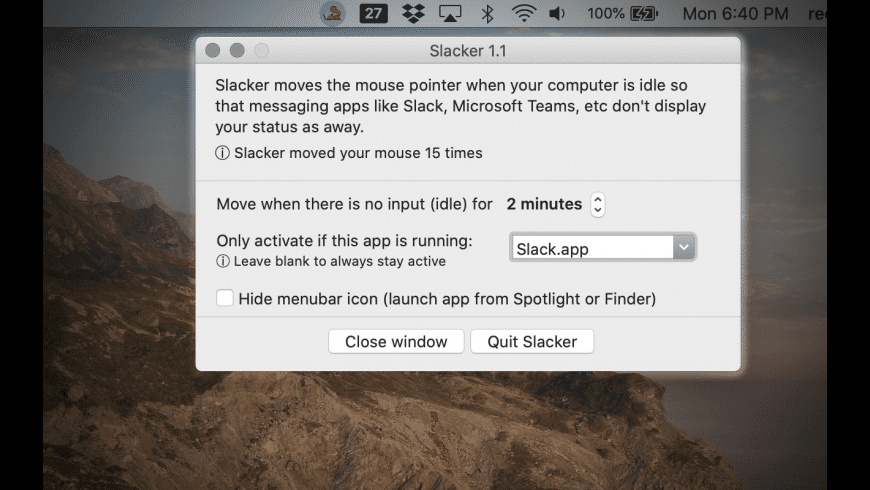Open the AirPlay display menubar icon
870x490 pixels.
tap(450, 13)
